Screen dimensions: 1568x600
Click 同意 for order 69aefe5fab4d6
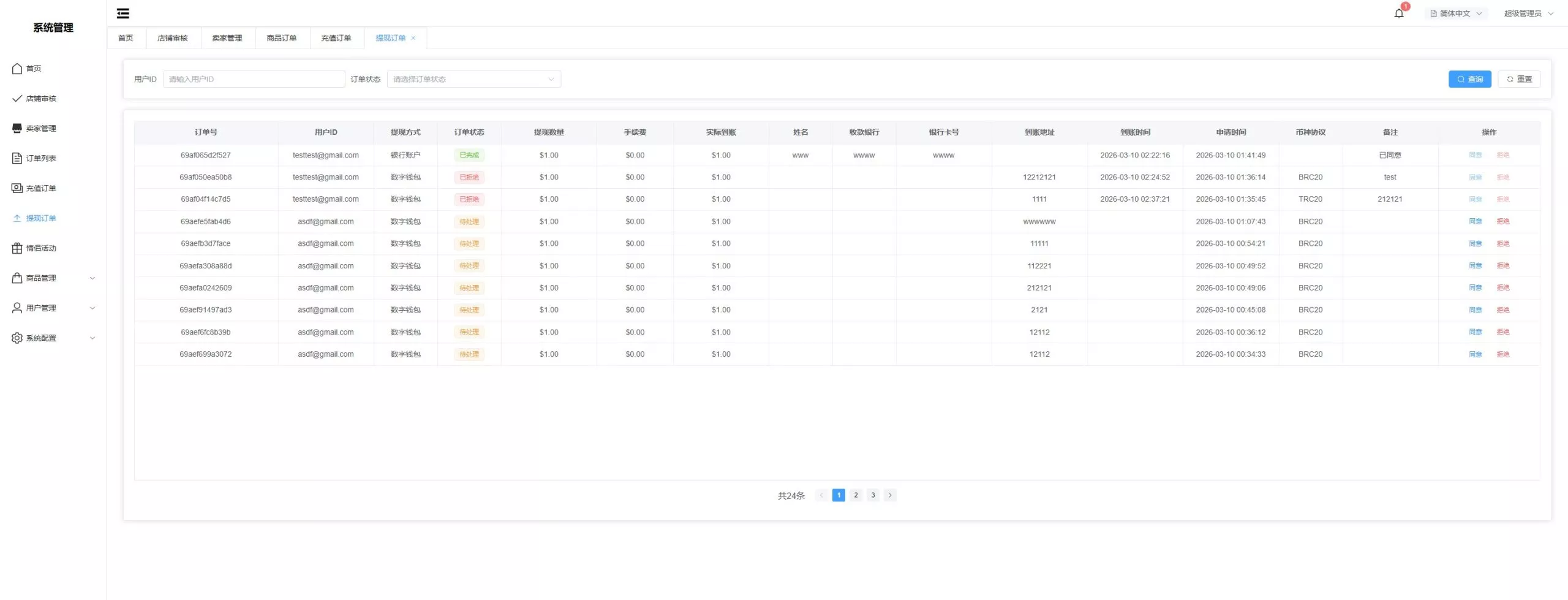1475,221
